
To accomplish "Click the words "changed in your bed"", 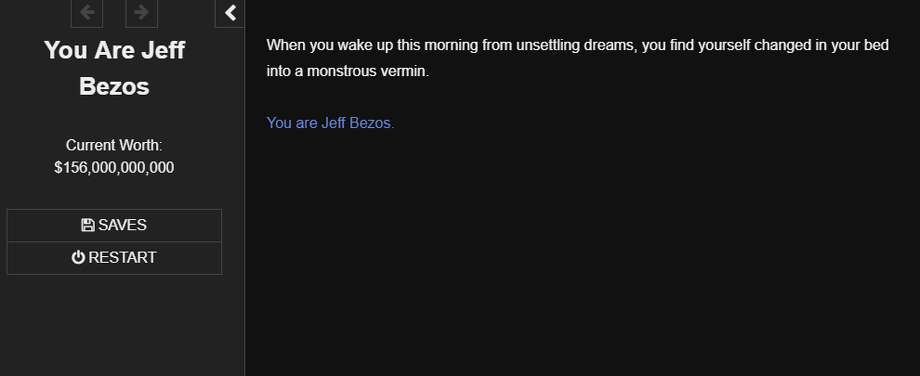I will (x=821, y=45).
